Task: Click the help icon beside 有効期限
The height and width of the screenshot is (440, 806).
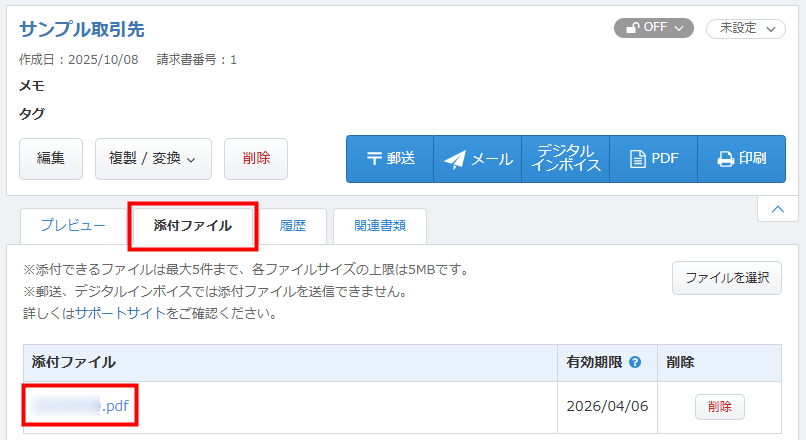Action: point(635,363)
